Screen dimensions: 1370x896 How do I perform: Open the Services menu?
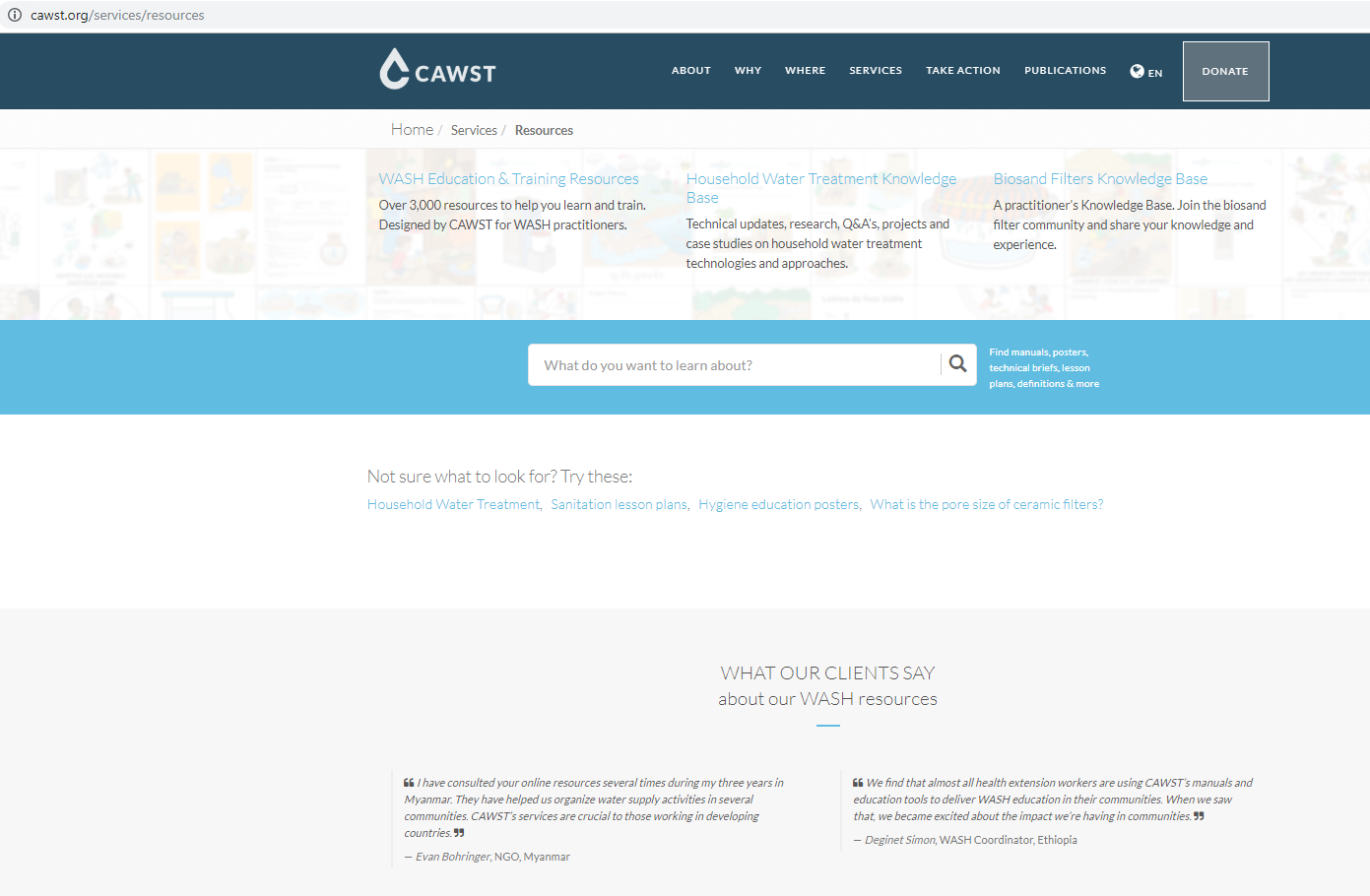(x=876, y=71)
